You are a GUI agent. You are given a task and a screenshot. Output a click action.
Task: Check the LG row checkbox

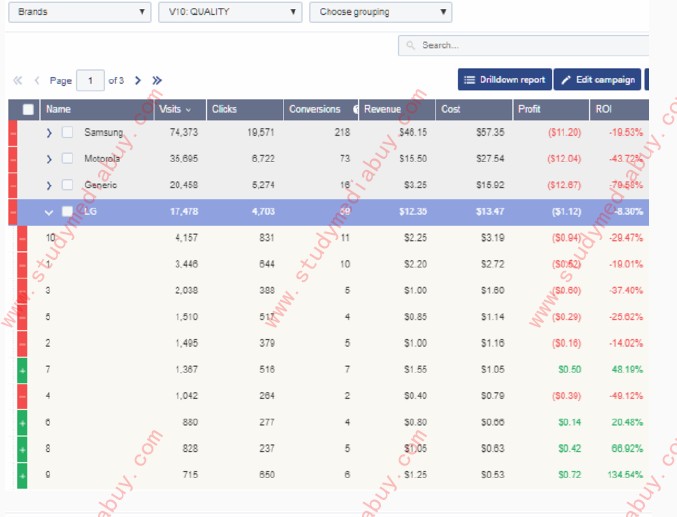pos(67,211)
